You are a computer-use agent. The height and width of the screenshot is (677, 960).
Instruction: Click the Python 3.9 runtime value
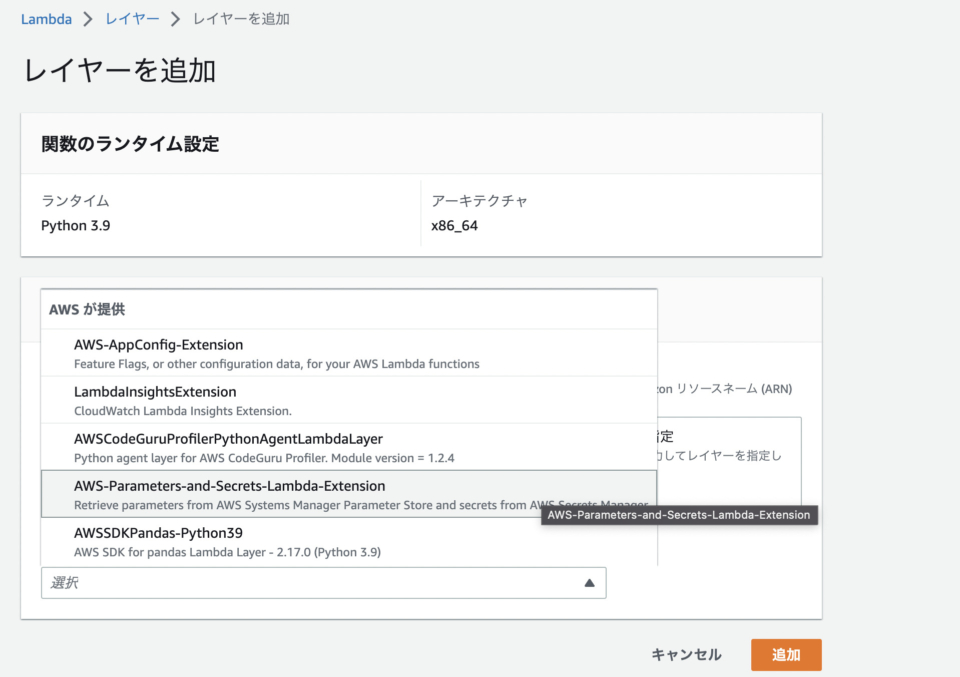[x=76, y=225]
